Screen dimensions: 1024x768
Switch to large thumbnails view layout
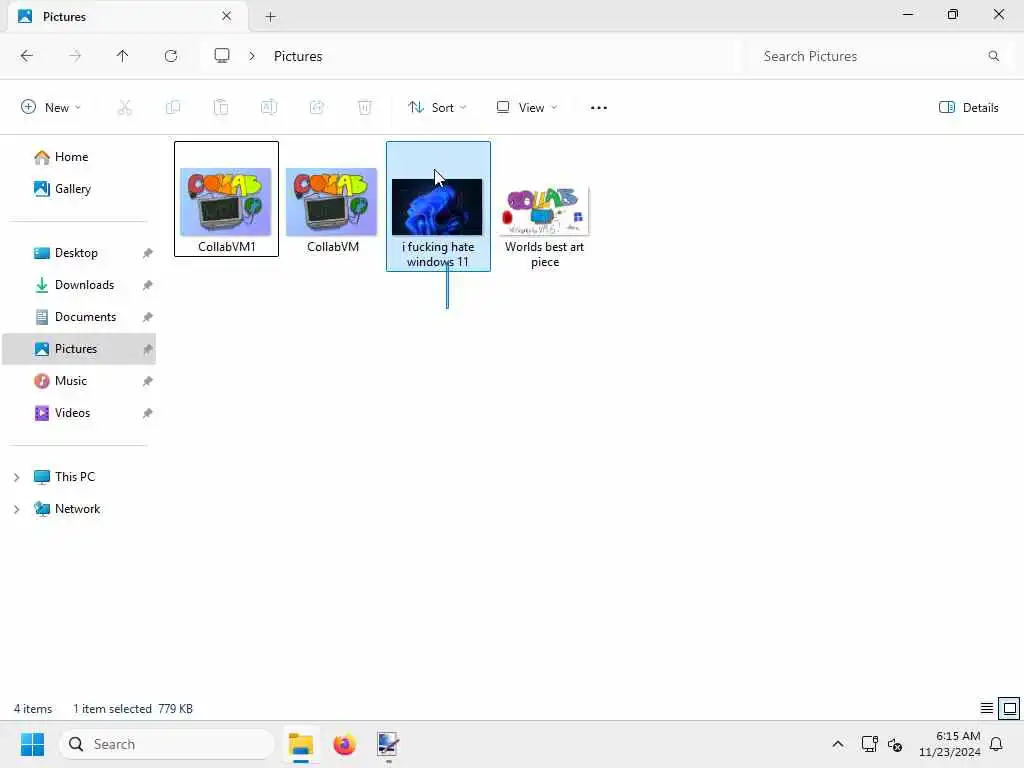click(x=1010, y=708)
